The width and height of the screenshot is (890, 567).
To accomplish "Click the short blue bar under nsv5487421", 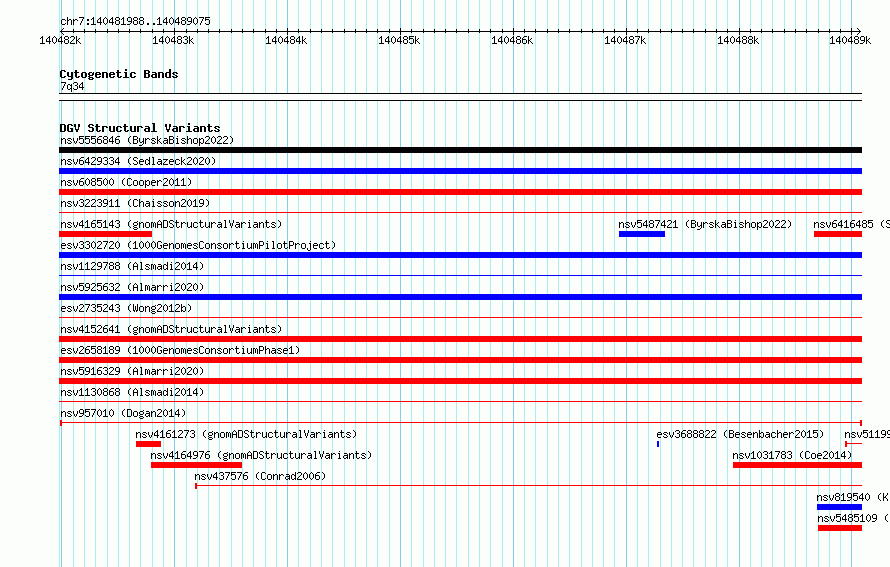I will point(641,234).
